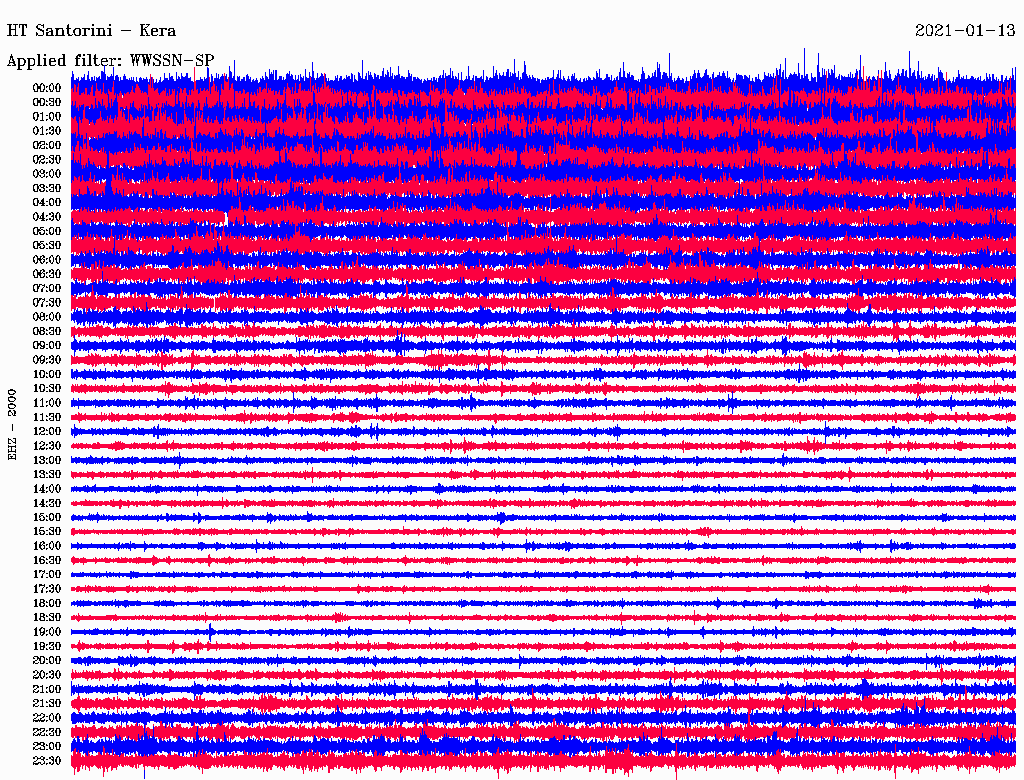The image size is (1024, 780).
Task: Click the date label 2021-01-13
Action: click(965, 31)
